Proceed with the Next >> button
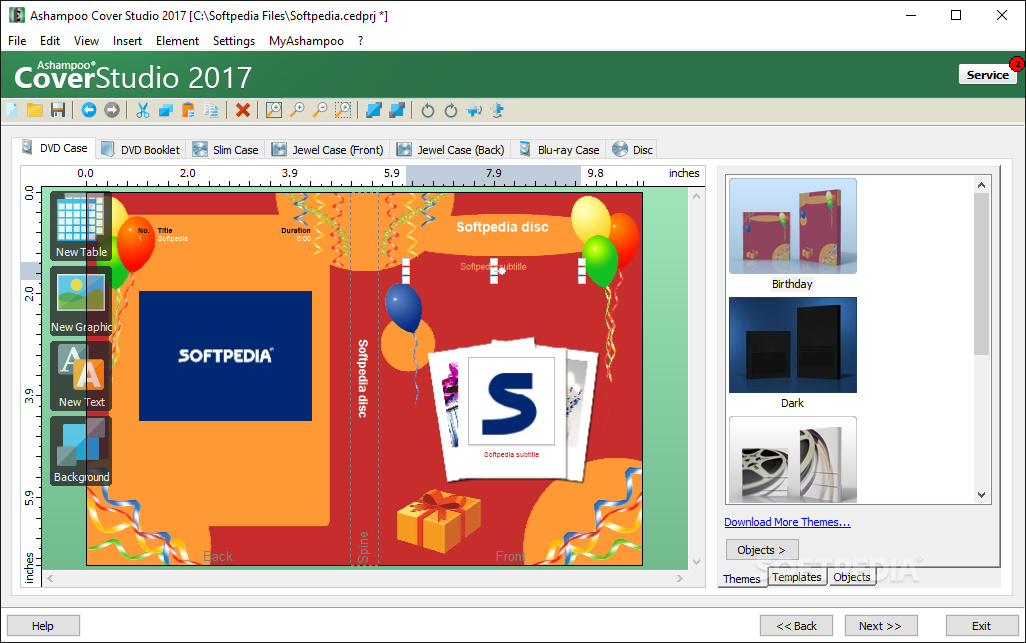The width and height of the screenshot is (1026, 643). (x=881, y=626)
